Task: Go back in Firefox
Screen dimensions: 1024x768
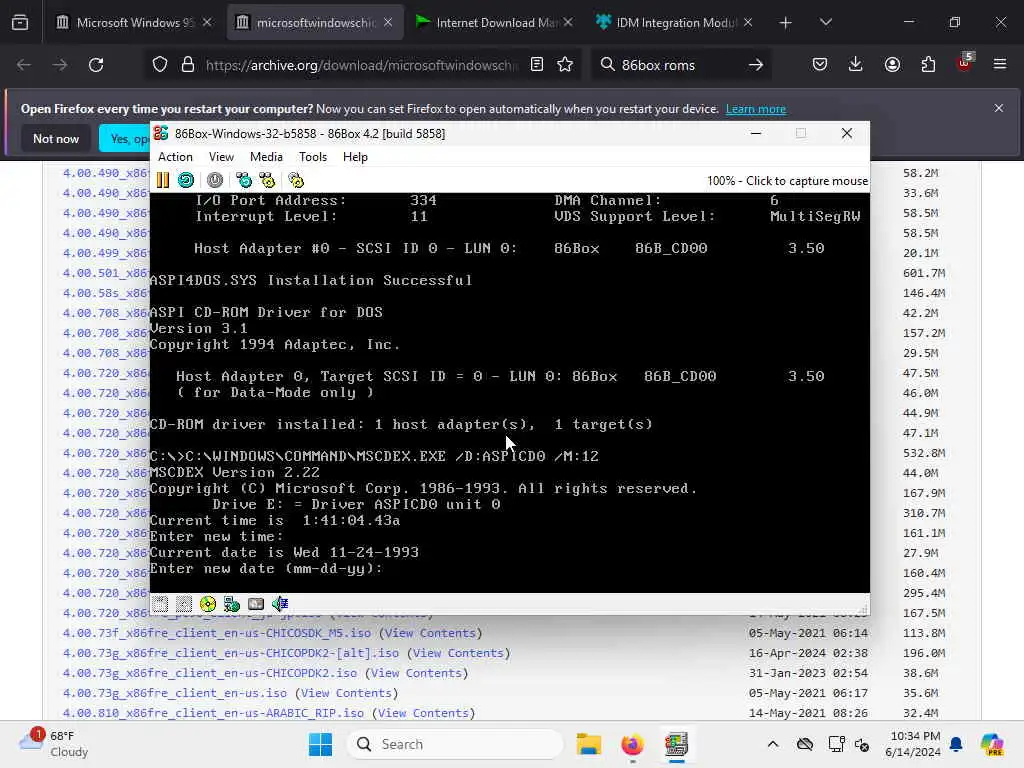Action: 24,65
